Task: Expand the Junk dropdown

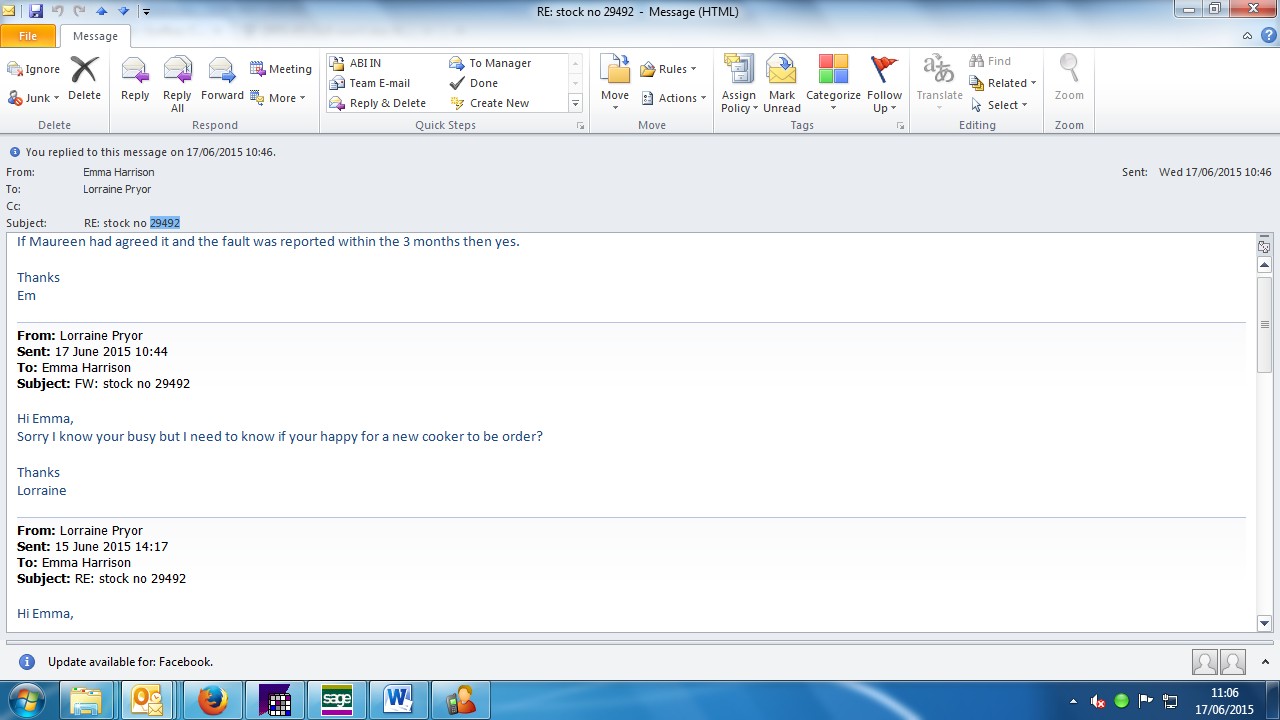Action: click(35, 98)
